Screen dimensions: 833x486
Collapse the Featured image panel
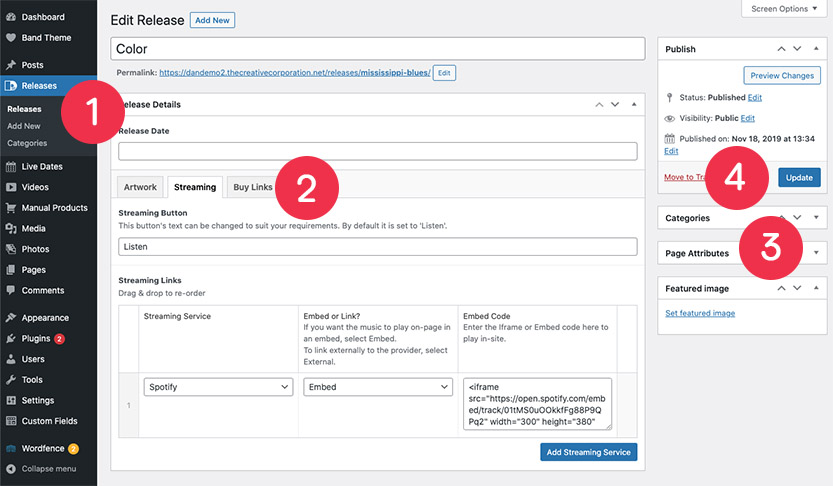click(x=816, y=288)
